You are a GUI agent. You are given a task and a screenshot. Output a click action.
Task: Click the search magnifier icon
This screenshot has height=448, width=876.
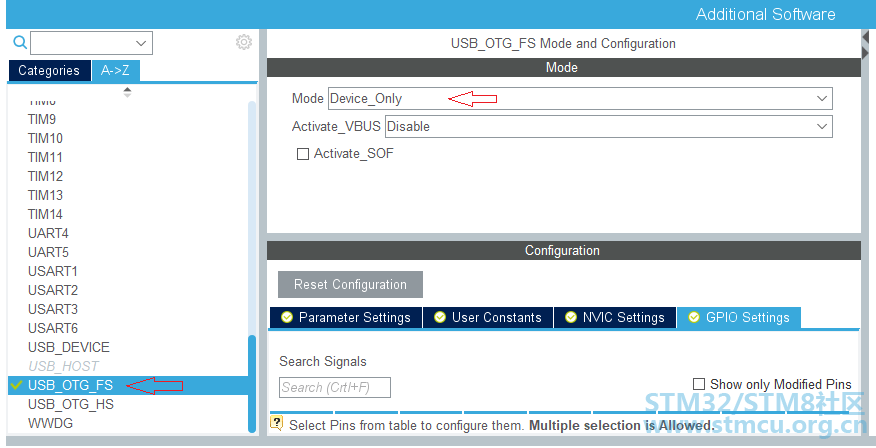20,42
